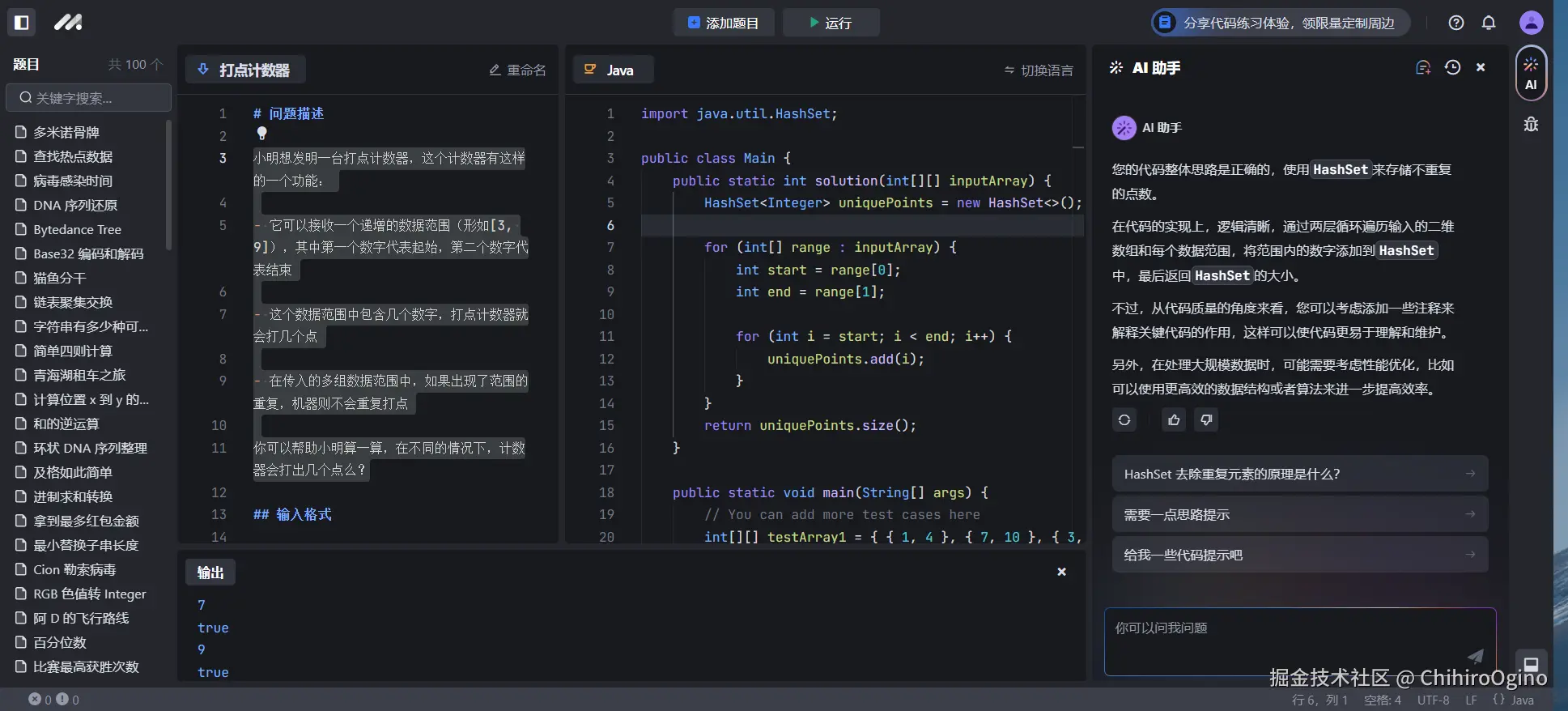The image size is (1568, 711).
Task: Select the 输出 output tab
Action: (210, 573)
